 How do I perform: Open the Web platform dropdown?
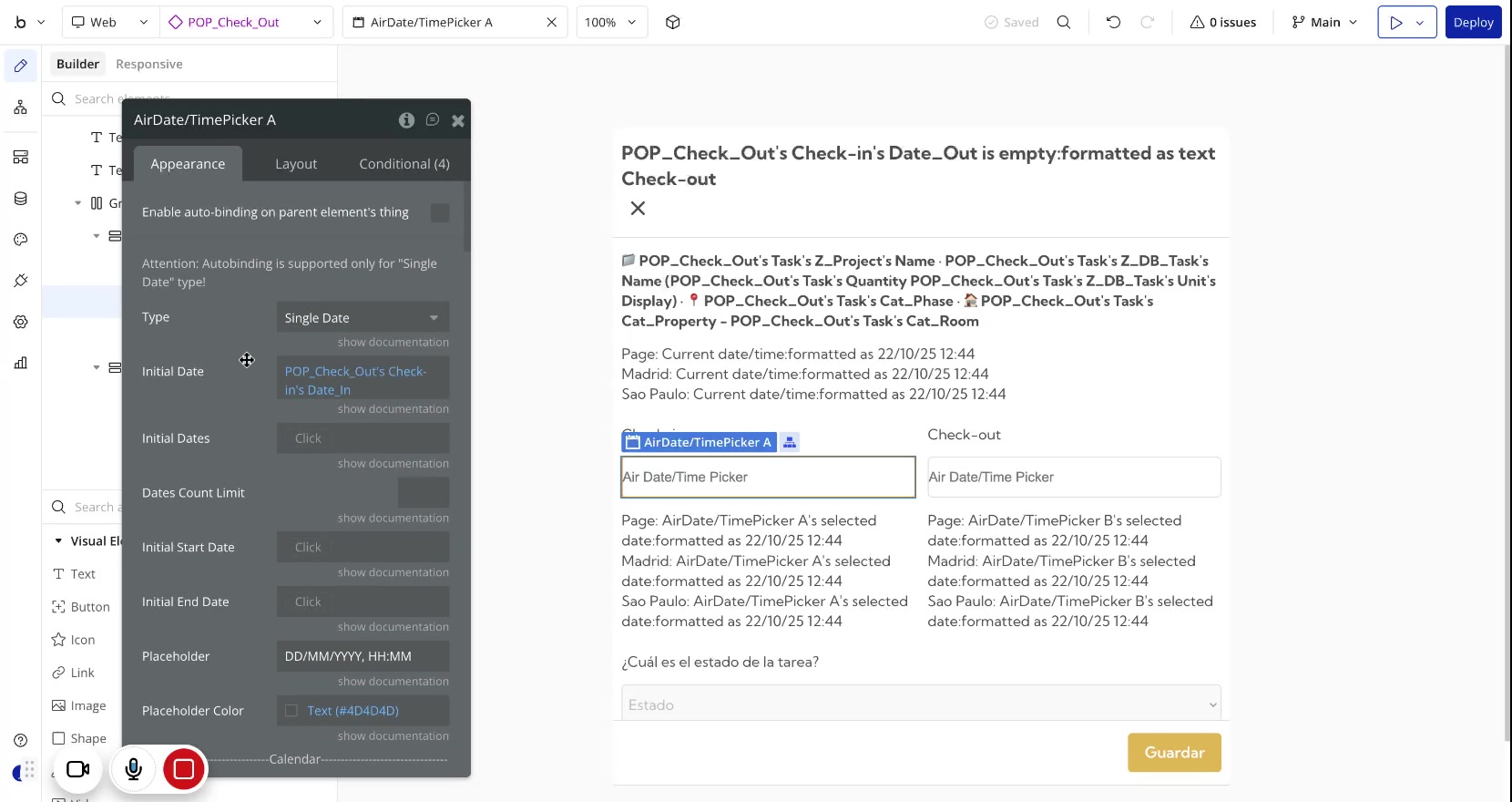[109, 22]
